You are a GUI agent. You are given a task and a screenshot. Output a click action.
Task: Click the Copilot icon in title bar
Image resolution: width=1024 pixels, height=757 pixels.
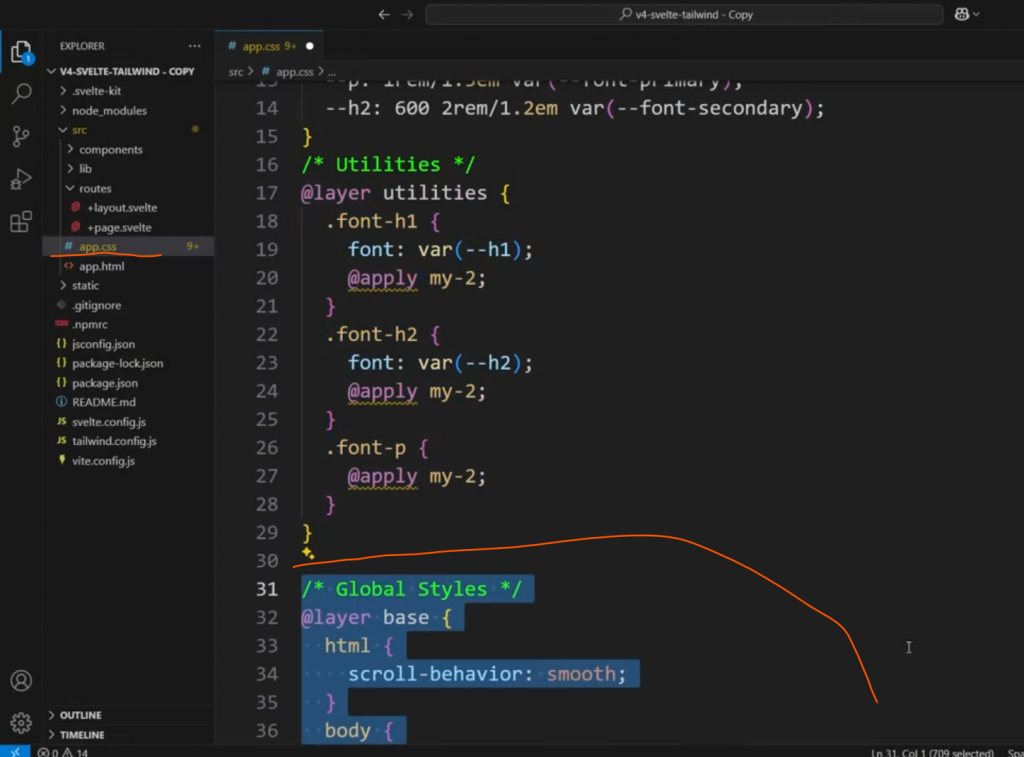963,14
